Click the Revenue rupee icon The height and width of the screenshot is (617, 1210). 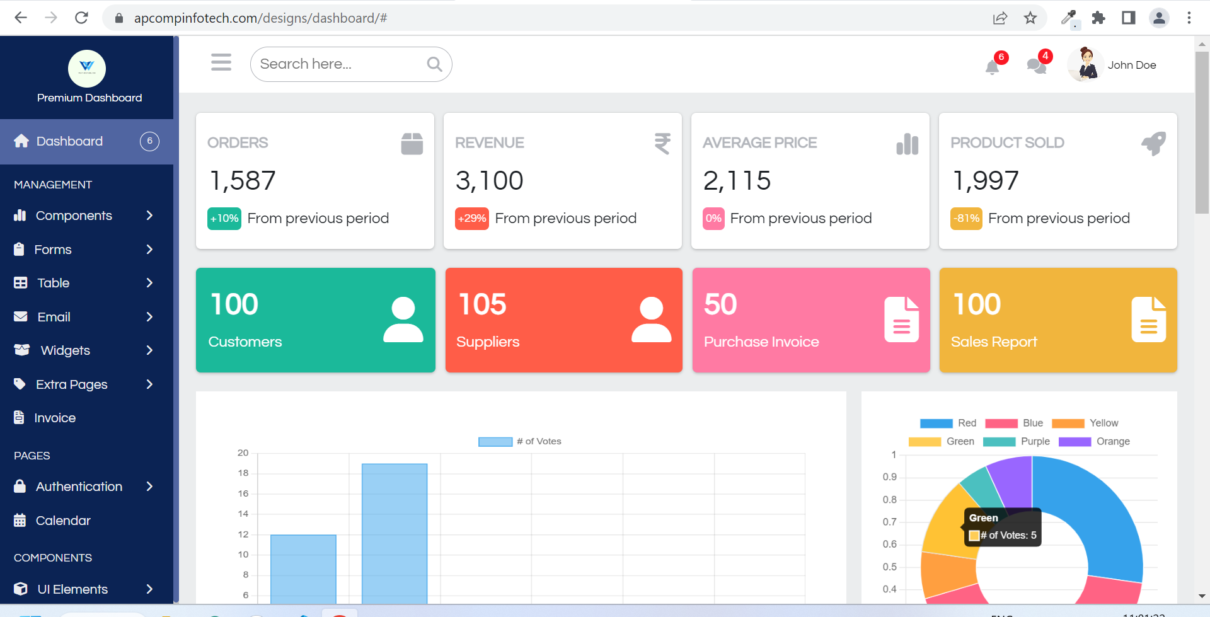tap(662, 144)
